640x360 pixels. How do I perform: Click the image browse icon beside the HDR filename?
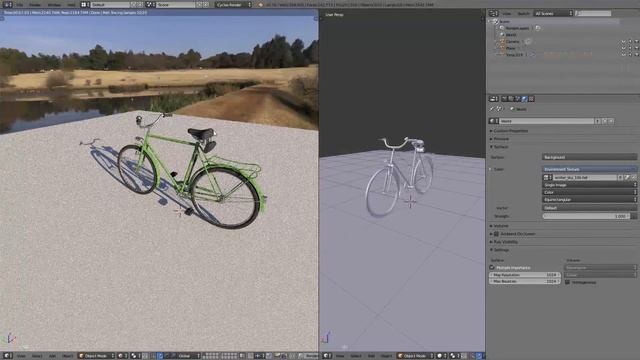point(547,177)
